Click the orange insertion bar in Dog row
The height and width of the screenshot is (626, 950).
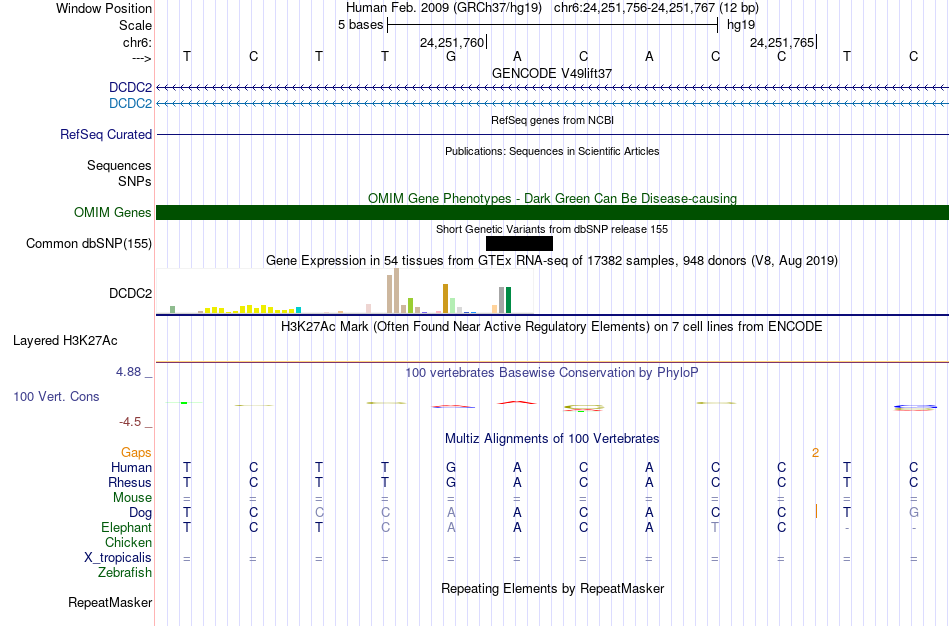click(816, 511)
